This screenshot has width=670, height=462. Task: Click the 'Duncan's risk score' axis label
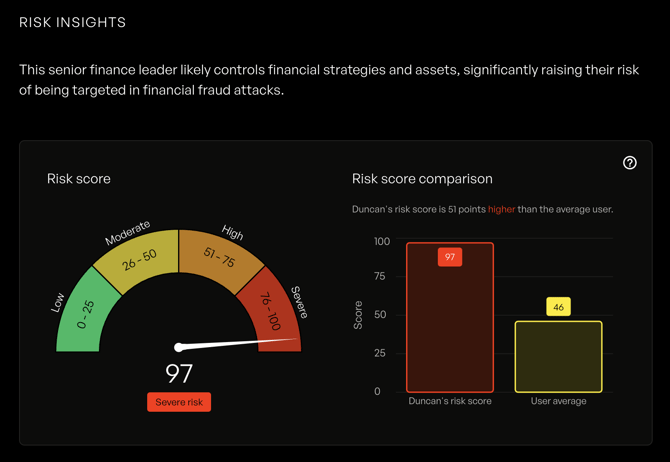[450, 401]
